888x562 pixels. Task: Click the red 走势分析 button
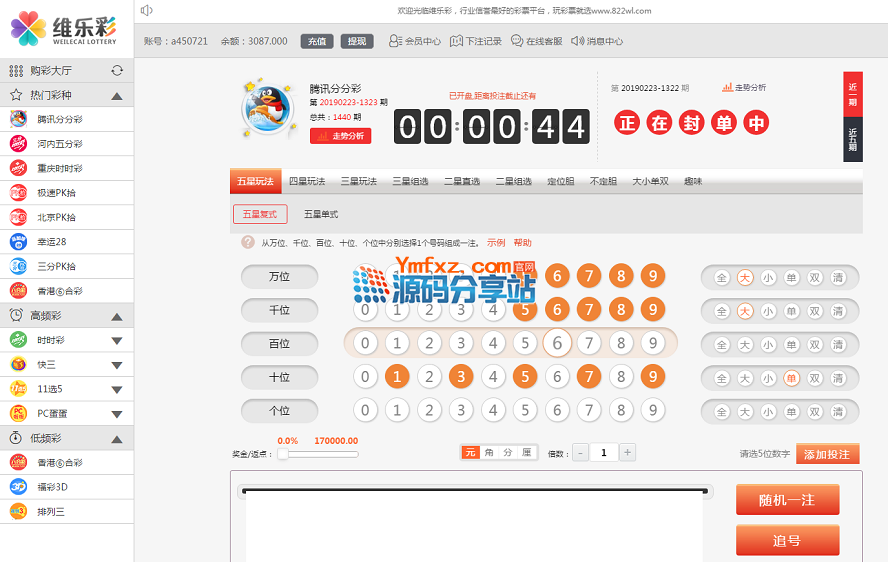point(340,136)
